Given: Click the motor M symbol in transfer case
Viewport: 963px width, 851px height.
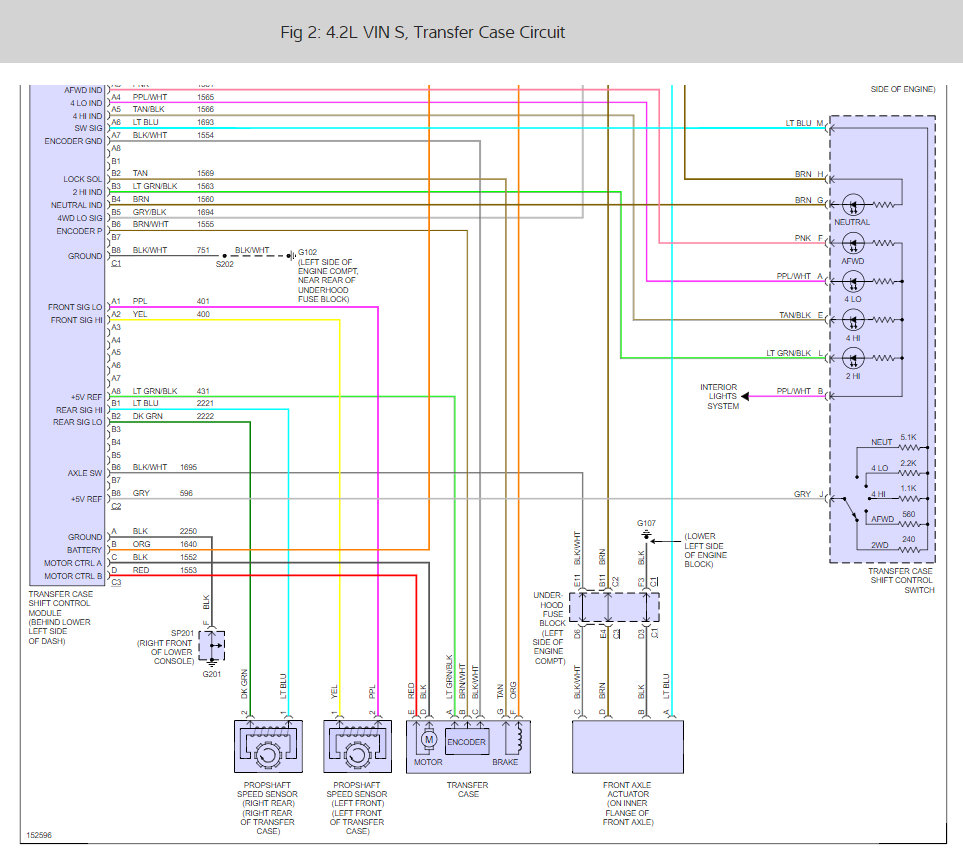Looking at the screenshot, I should 429,740.
